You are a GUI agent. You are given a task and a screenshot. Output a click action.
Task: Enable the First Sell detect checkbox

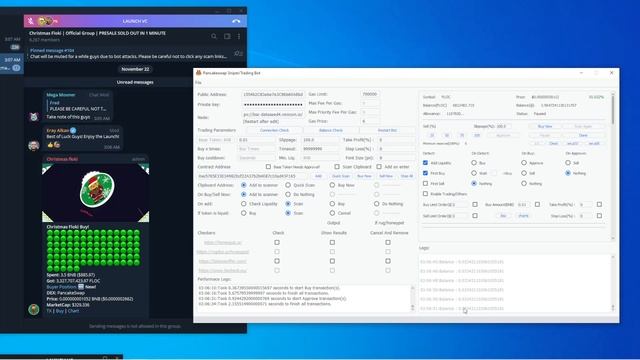425,184
